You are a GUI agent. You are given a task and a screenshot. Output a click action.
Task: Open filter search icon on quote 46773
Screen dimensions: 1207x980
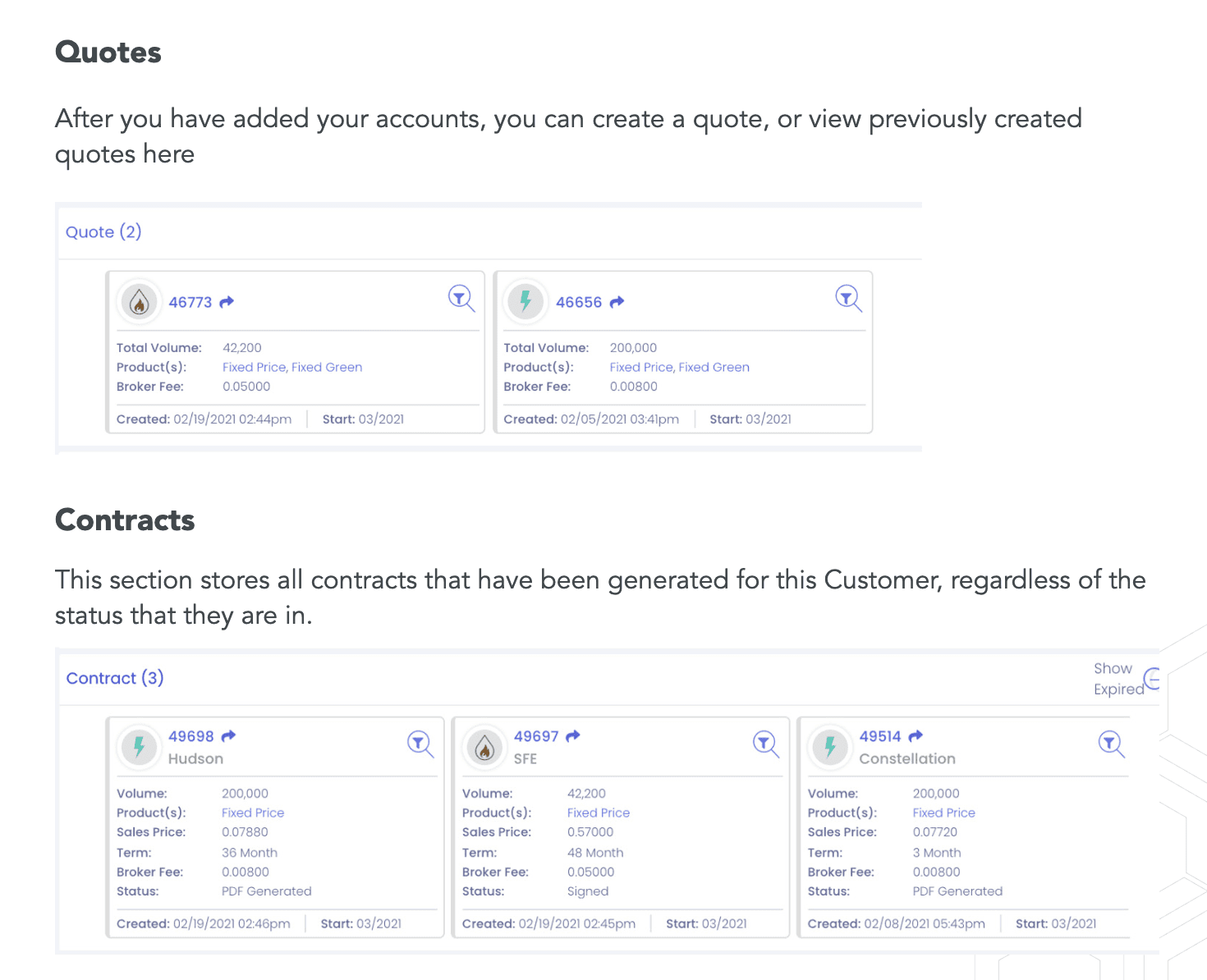461,298
